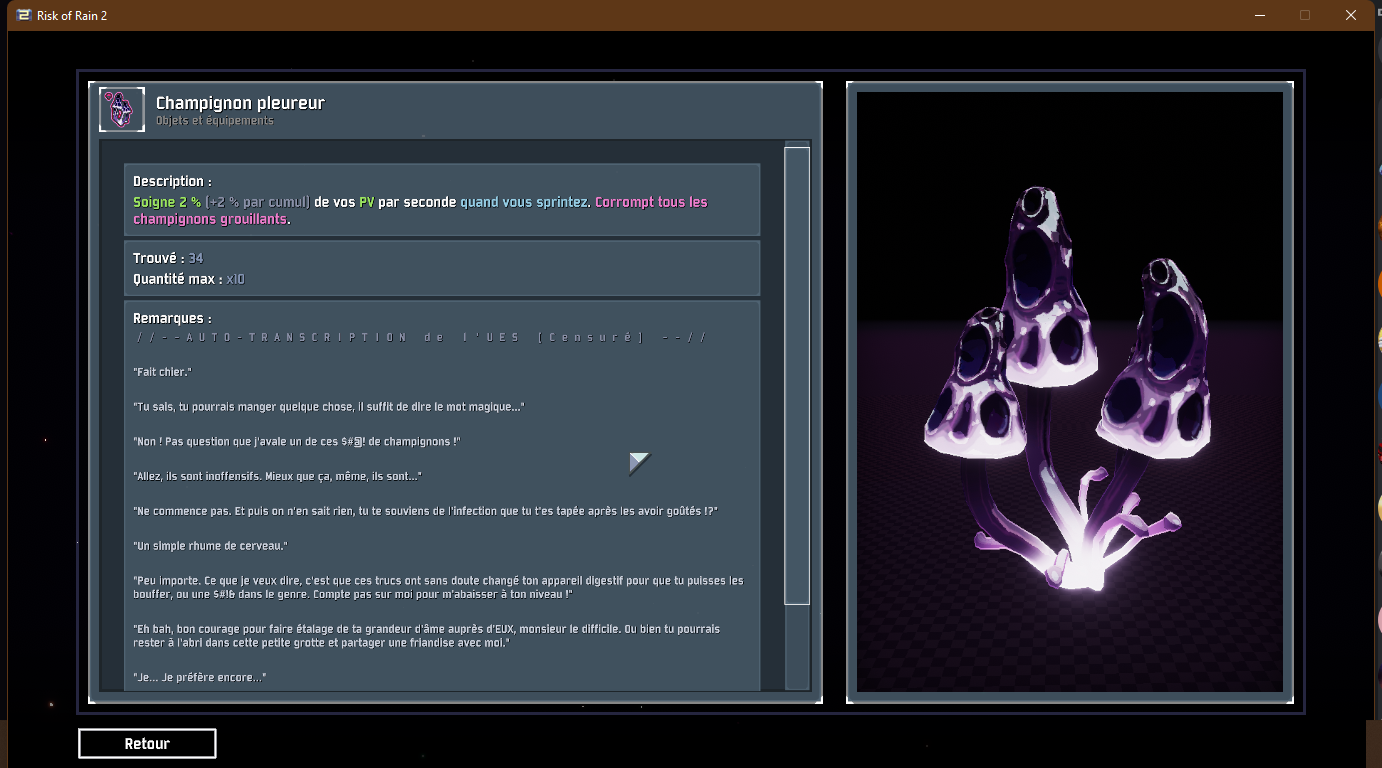
Task: Click the AUTO-TRANSCRIPTION header line
Action: [420, 337]
